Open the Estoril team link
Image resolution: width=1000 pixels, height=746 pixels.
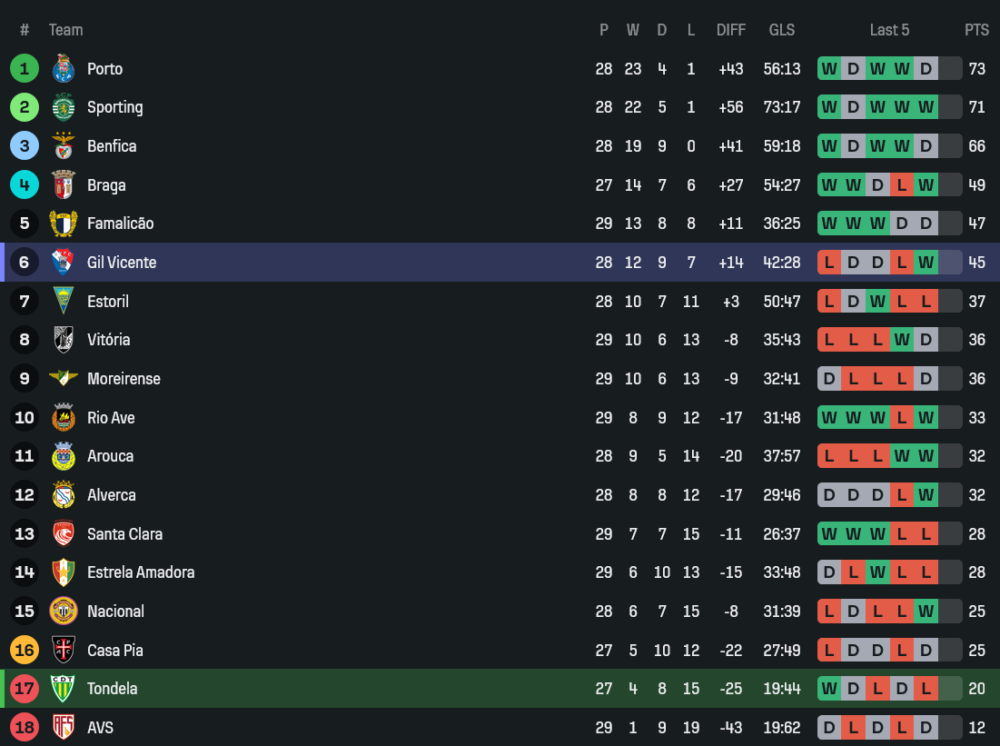coord(107,301)
